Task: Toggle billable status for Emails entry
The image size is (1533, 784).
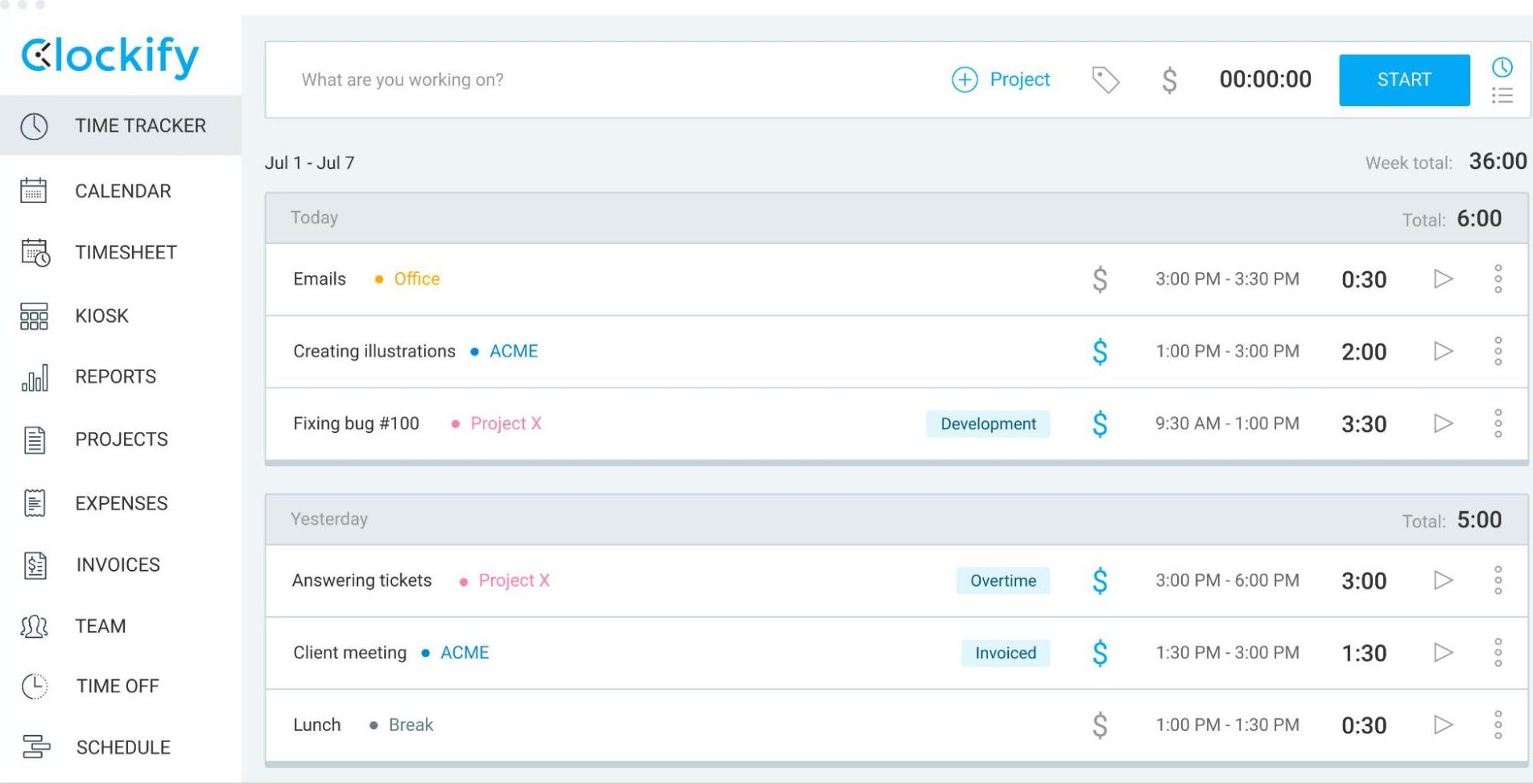Action: click(1100, 279)
